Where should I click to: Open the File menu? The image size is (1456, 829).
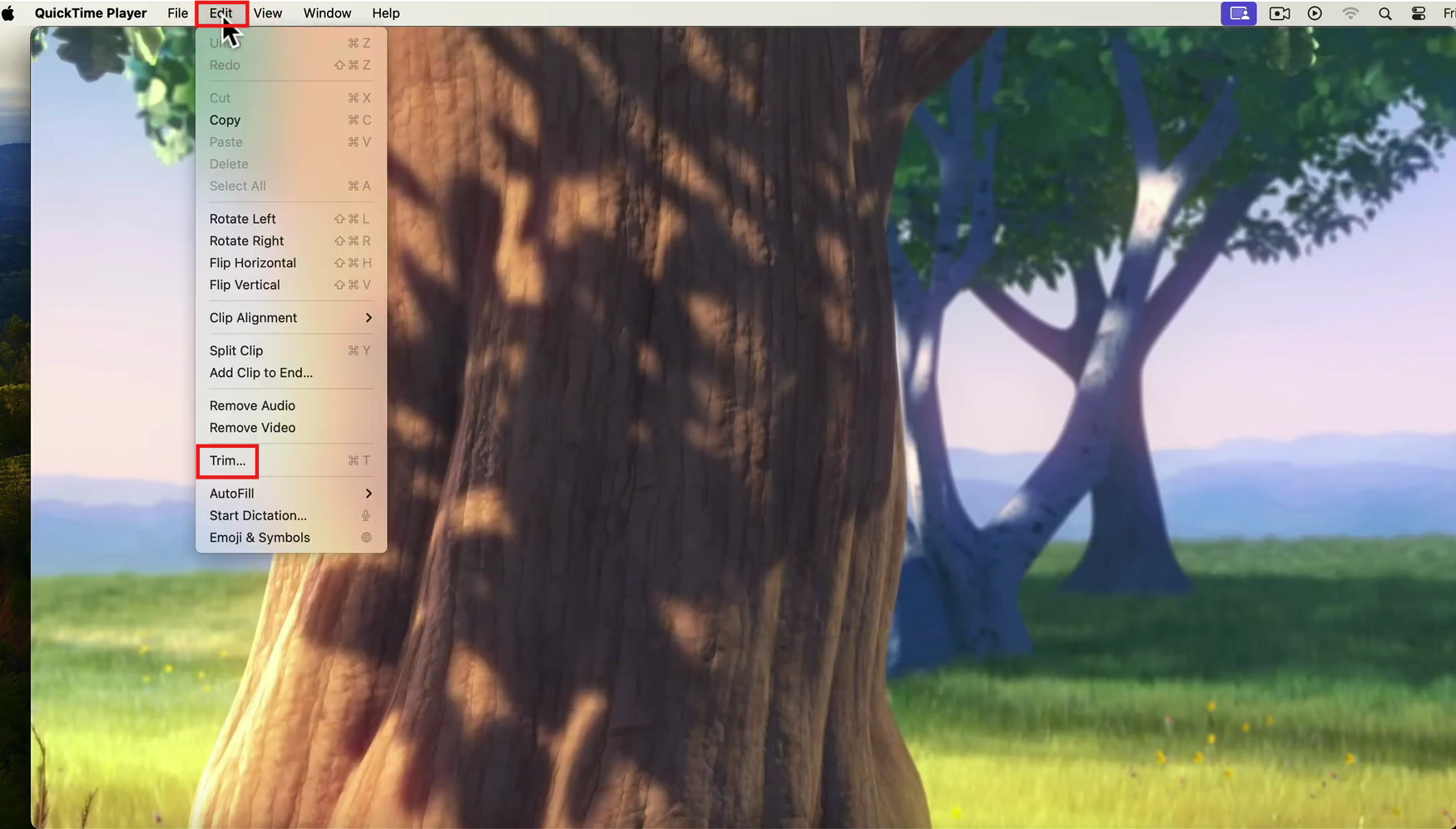point(177,13)
